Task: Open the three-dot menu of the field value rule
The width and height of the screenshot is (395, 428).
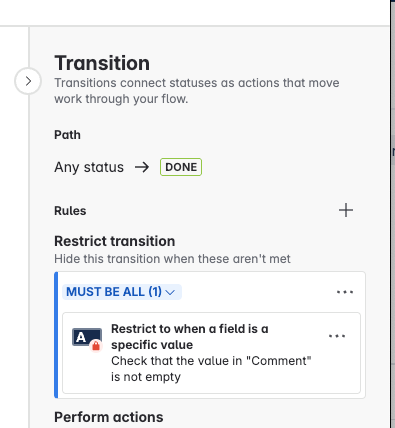Action: pyautogui.click(x=337, y=336)
